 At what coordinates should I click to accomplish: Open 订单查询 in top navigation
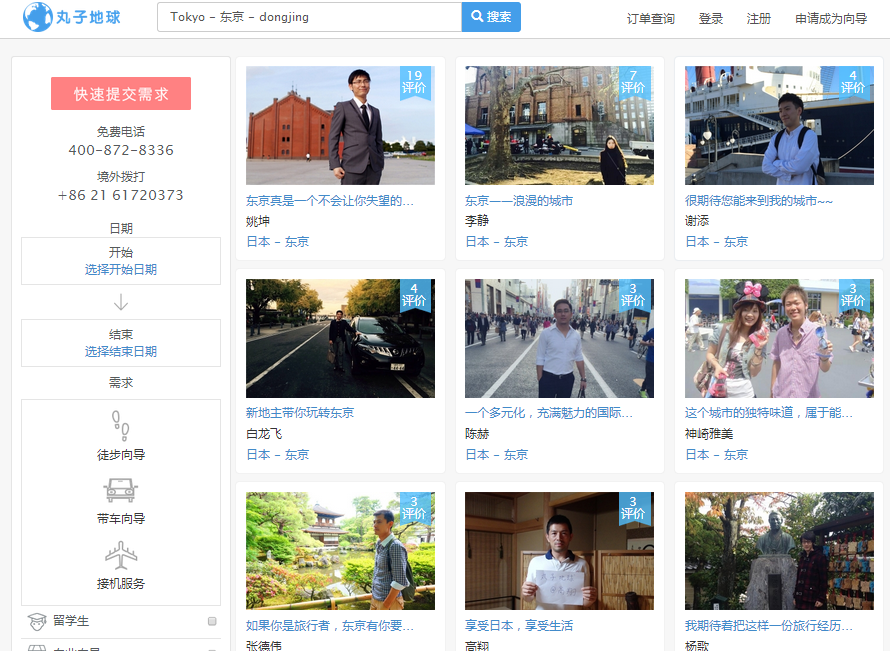click(650, 19)
